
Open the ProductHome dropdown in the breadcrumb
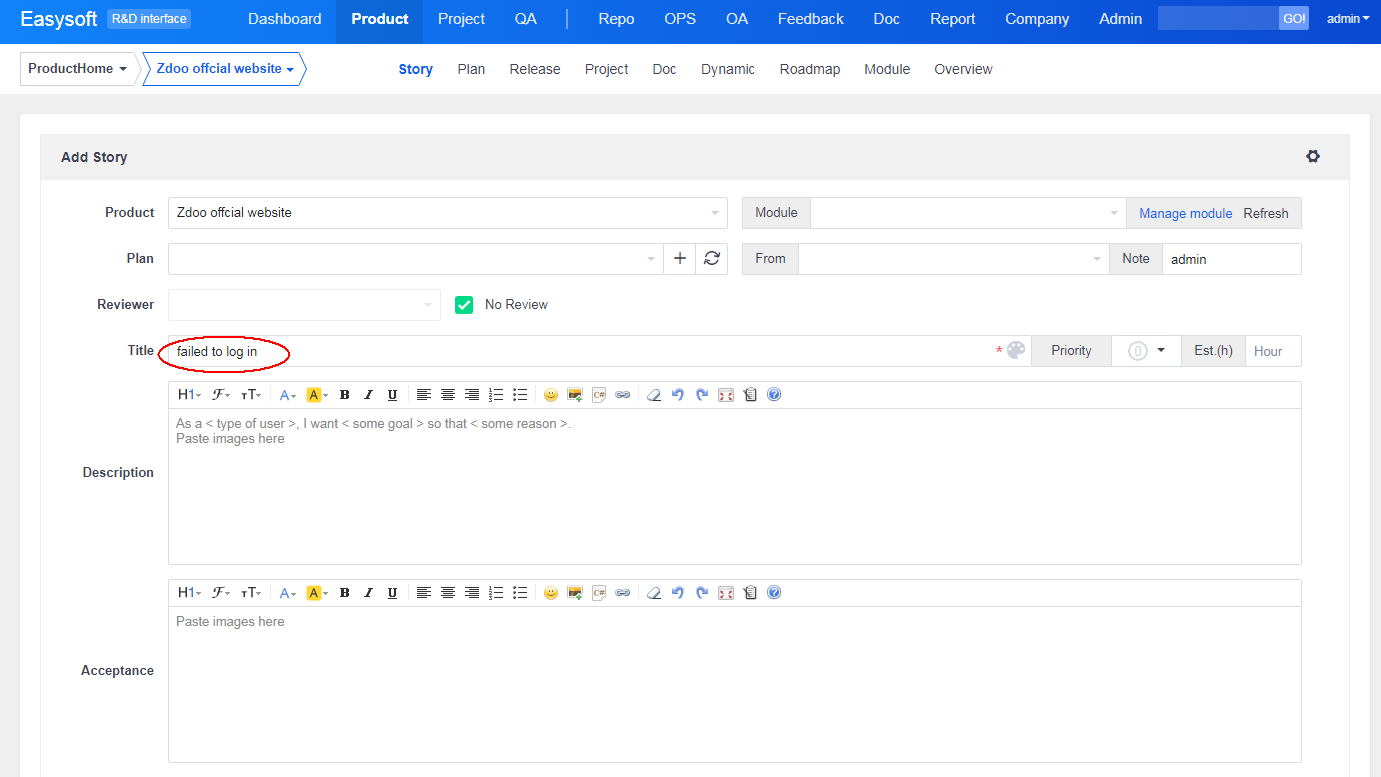click(x=78, y=69)
